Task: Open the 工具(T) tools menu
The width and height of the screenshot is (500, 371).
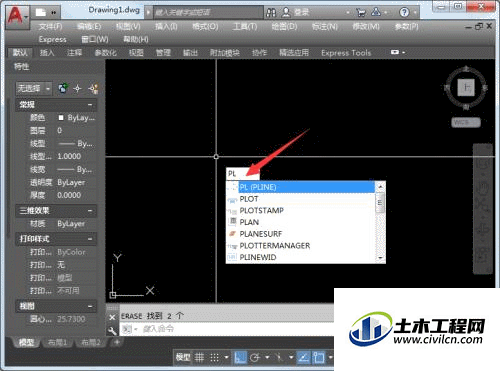Action: 245,26
